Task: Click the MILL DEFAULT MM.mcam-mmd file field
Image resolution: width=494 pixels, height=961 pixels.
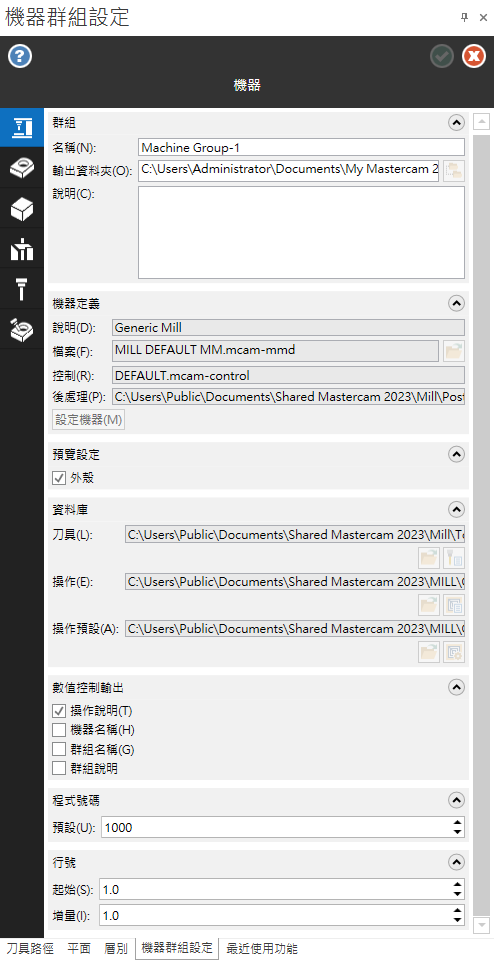Action: (x=275, y=351)
